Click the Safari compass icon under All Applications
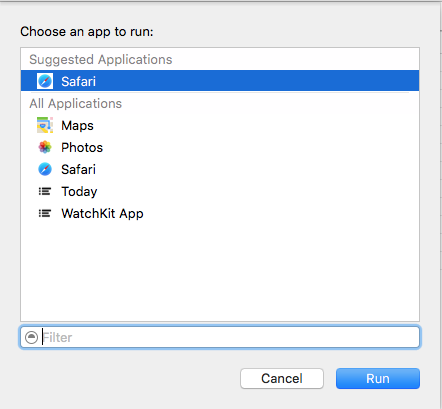Viewport: 442px width, 409px height. coord(45,169)
